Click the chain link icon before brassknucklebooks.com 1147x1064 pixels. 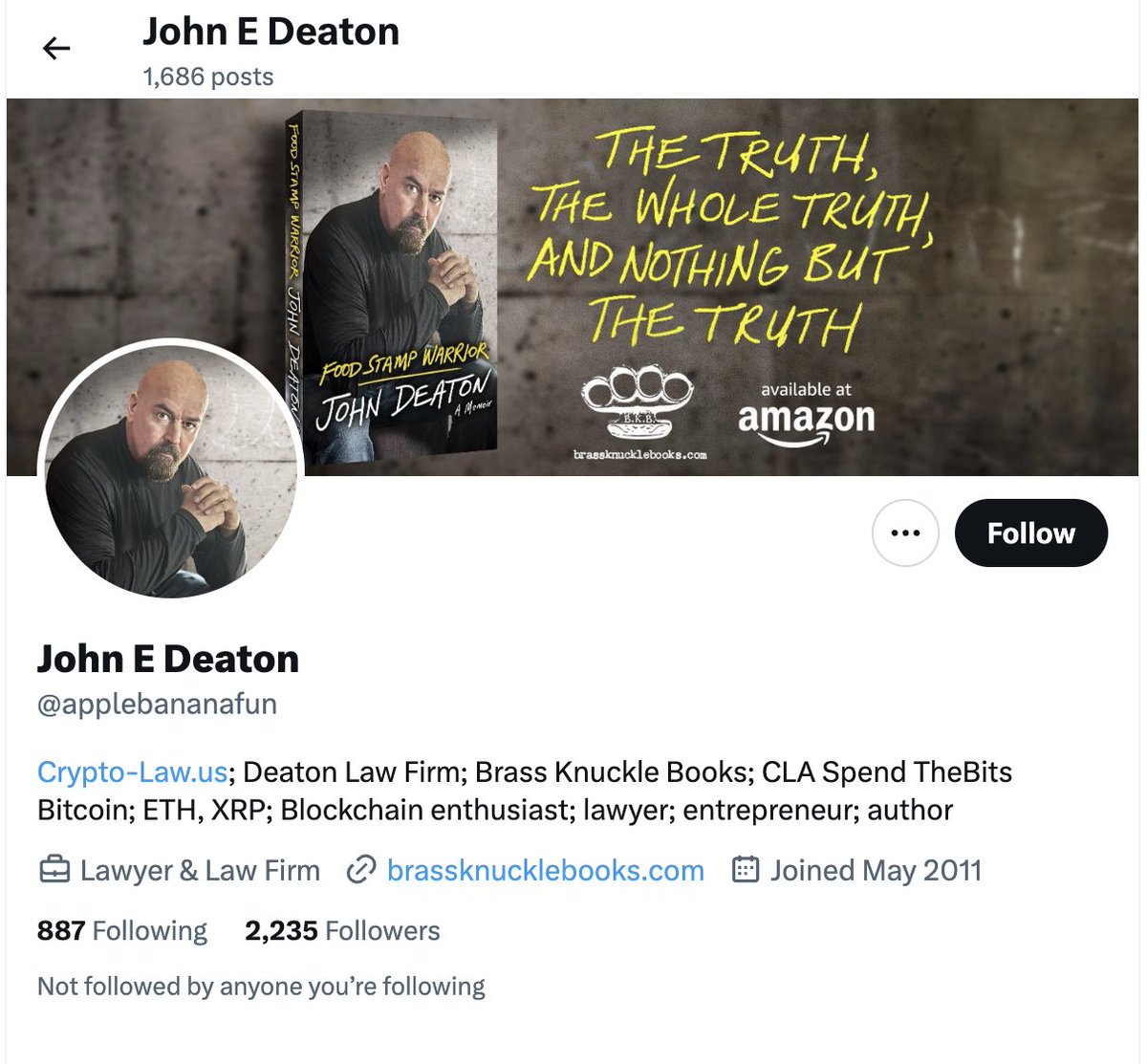coord(360,870)
